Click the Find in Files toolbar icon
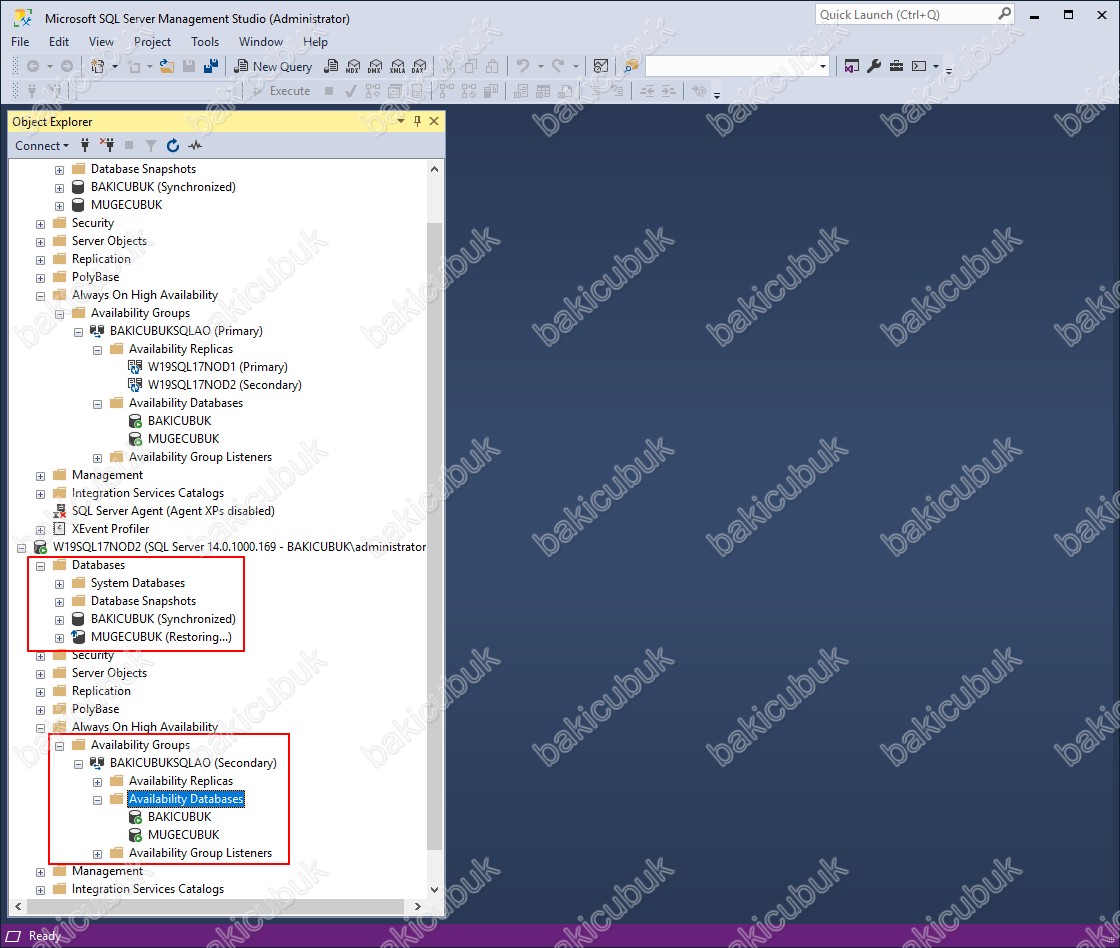 tap(631, 66)
